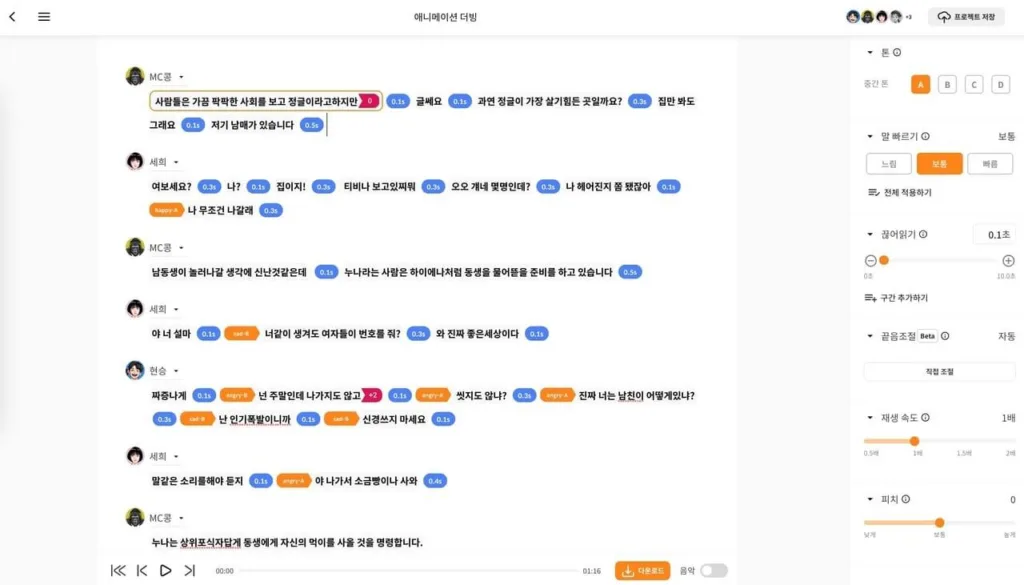
Task: Click the minus icon for 끊어읽기 pause
Action: click(871, 261)
